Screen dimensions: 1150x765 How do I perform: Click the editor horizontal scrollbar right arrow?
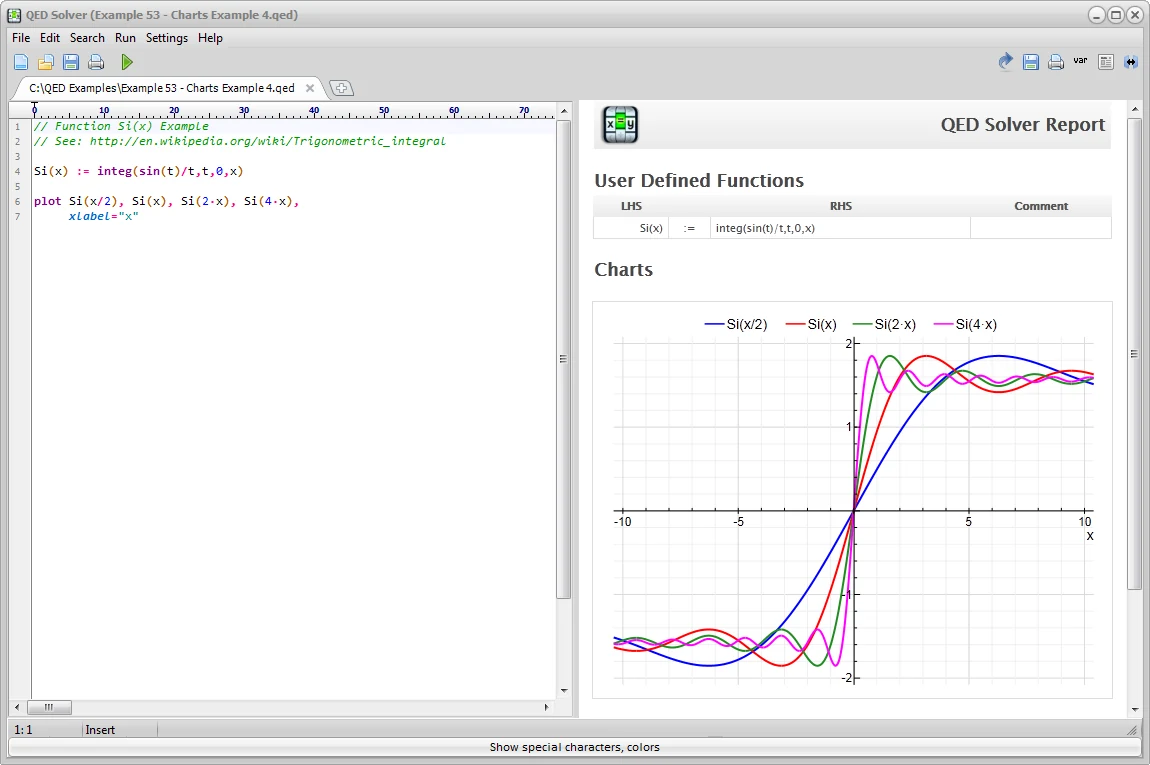tap(546, 708)
